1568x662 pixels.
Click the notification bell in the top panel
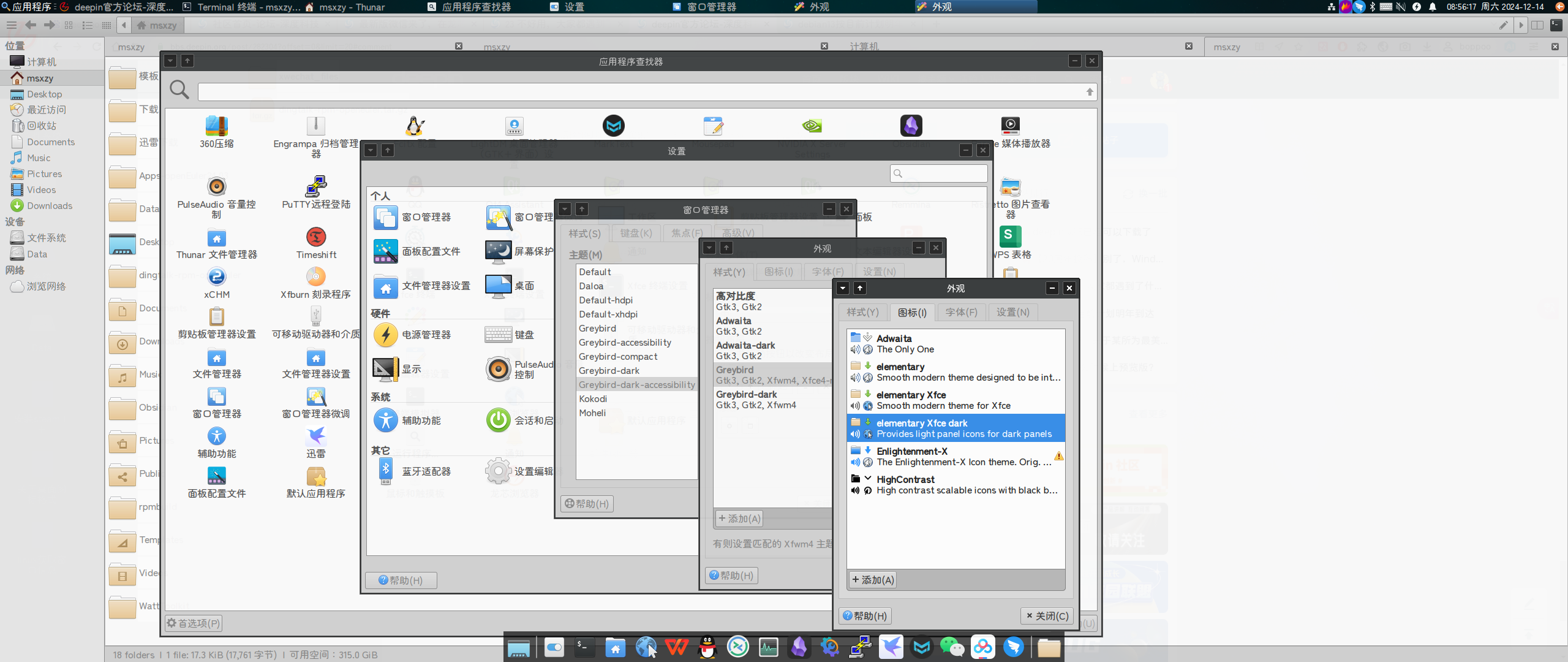[1433, 7]
